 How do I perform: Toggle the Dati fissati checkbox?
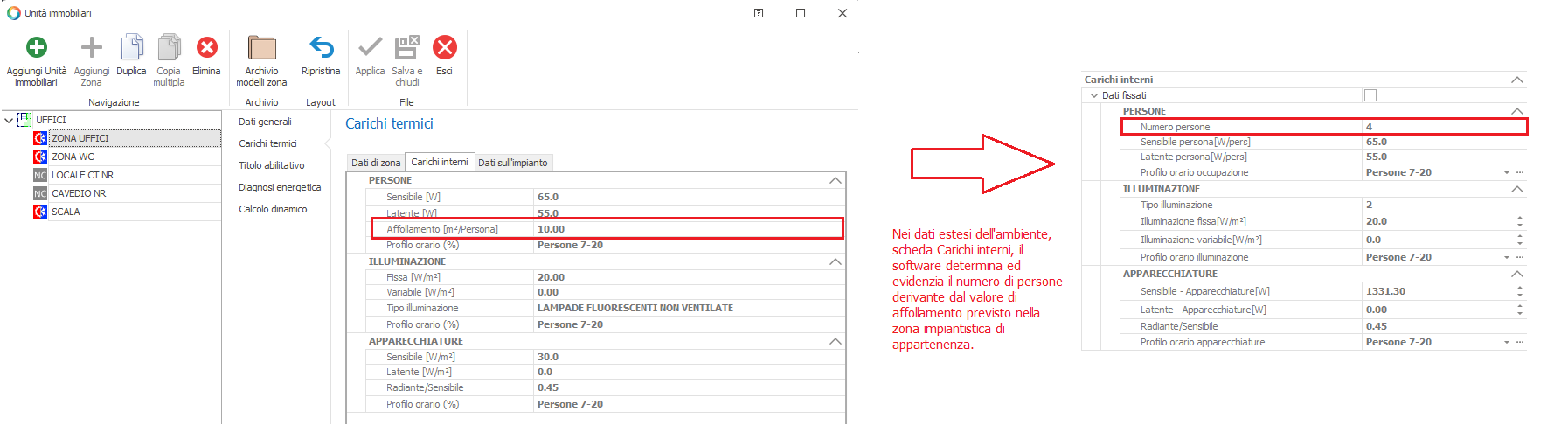1370,95
